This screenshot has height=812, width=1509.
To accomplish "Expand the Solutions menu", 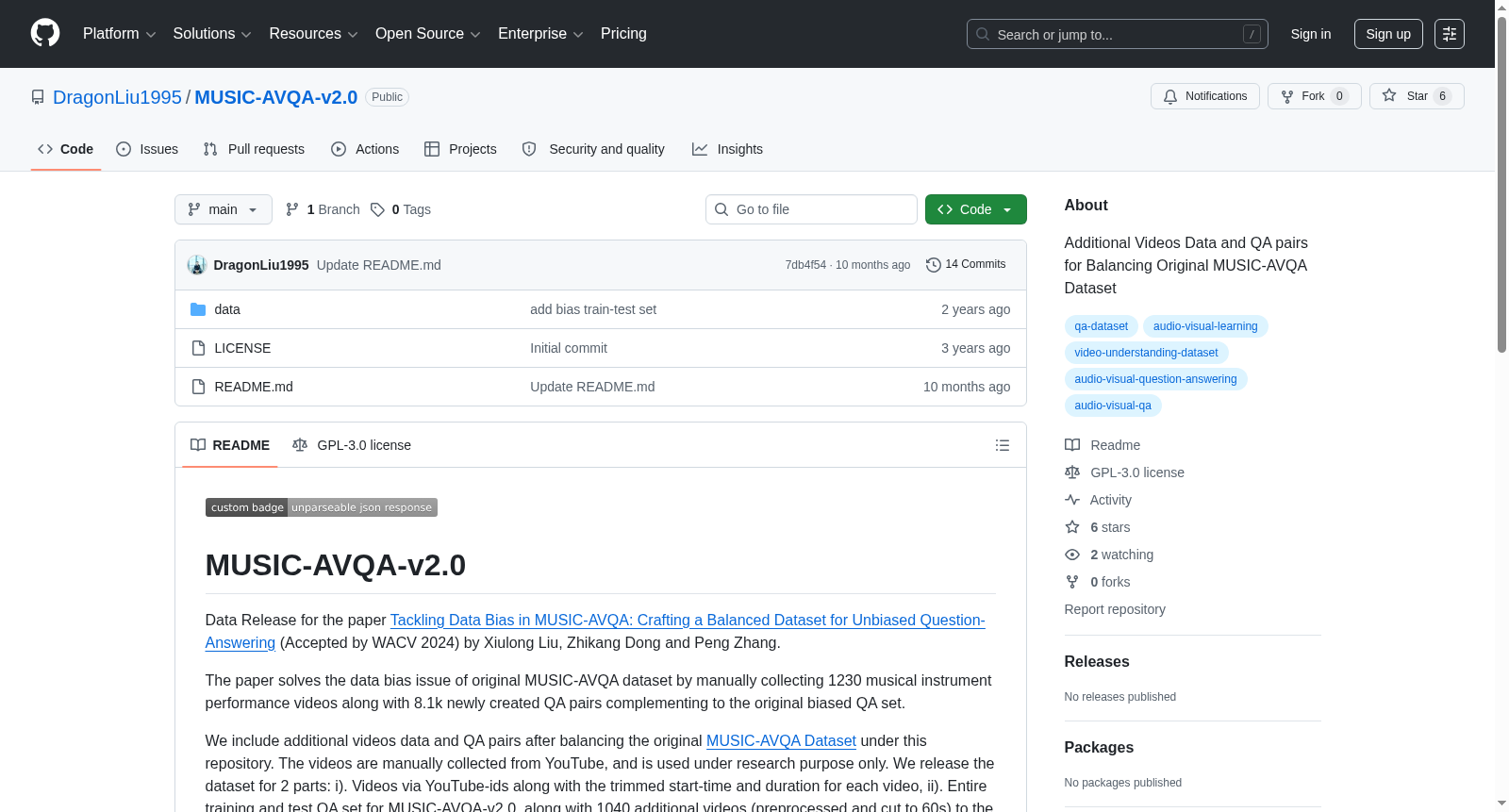I will pos(212,34).
